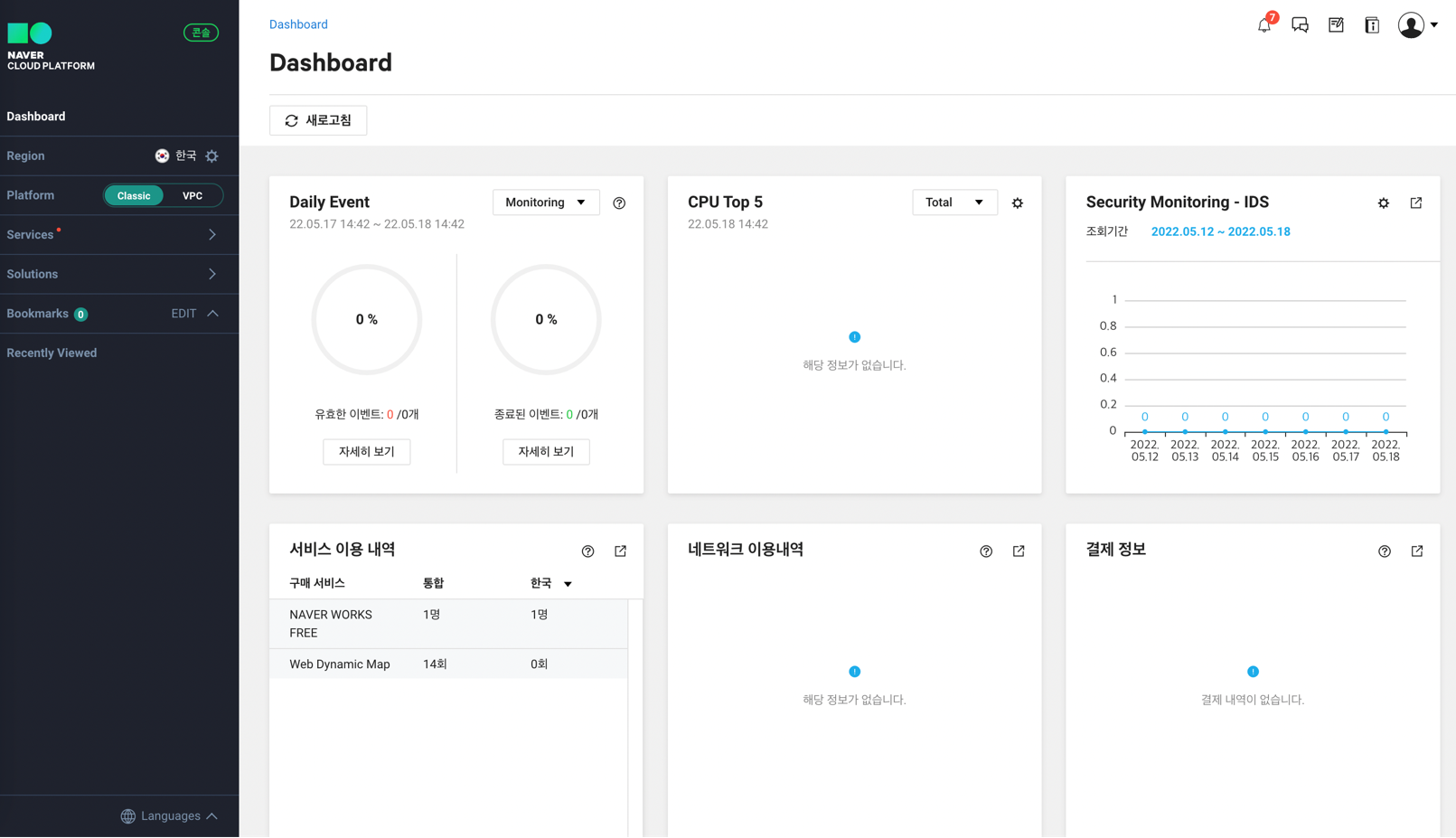This screenshot has height=838, width=1456.
Task: Select the NAVER WORKS FREE row
Action: click(448, 624)
